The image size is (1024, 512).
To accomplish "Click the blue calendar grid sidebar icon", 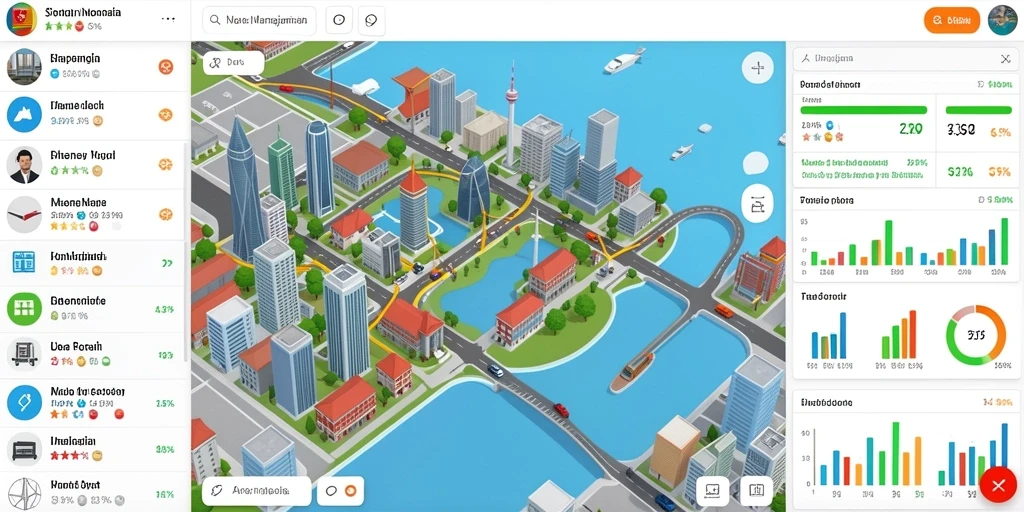I will click(x=24, y=263).
